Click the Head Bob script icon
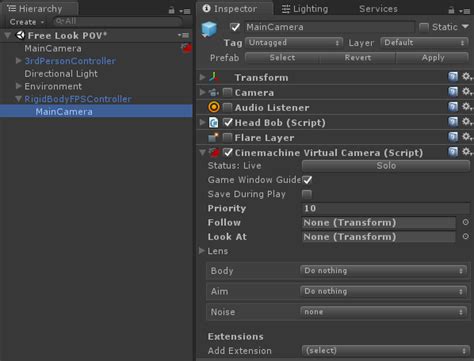Image resolution: width=474 pixels, height=361 pixels. tap(214, 122)
